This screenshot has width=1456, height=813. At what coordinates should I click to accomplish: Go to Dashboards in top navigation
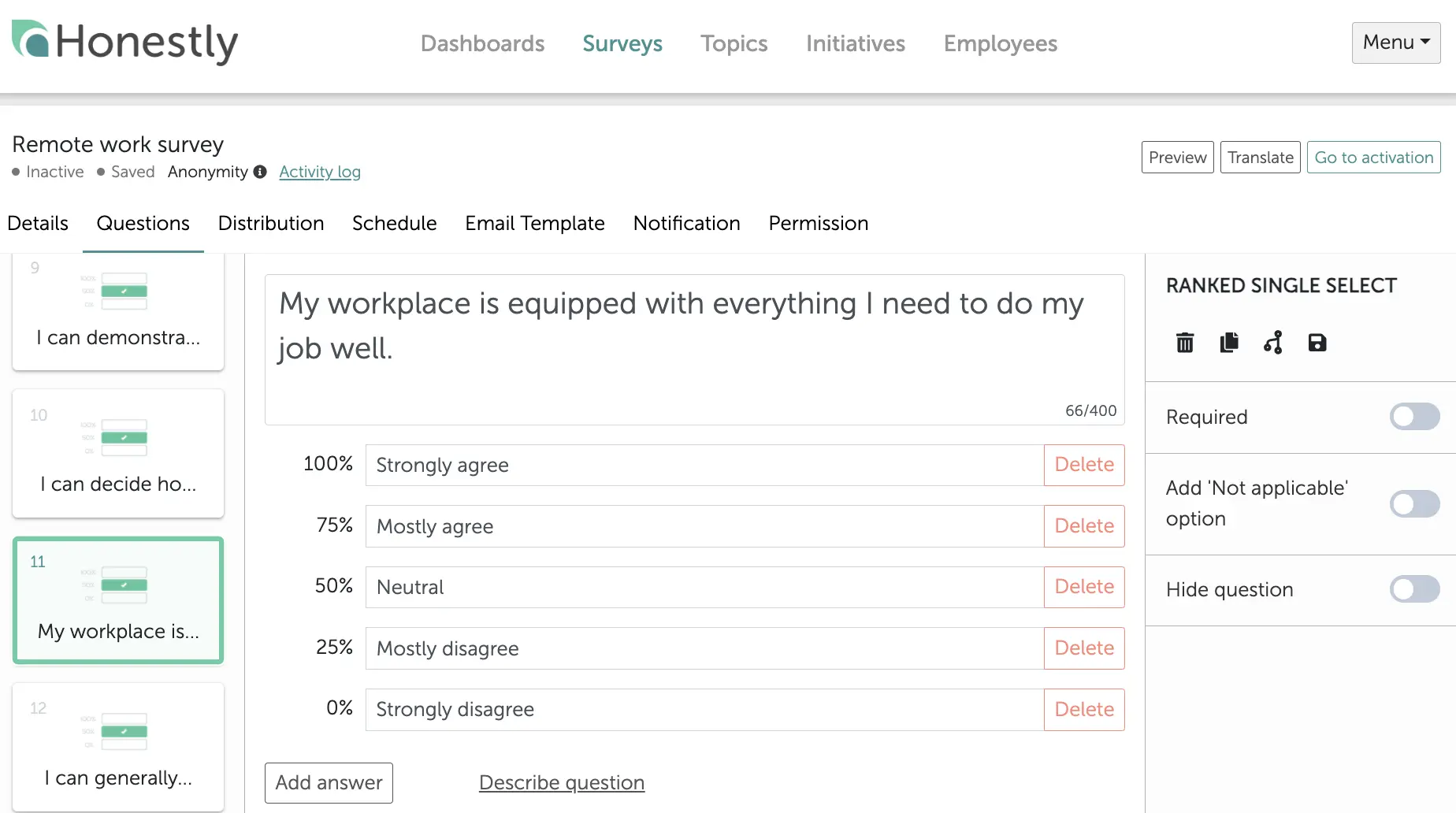coord(482,43)
